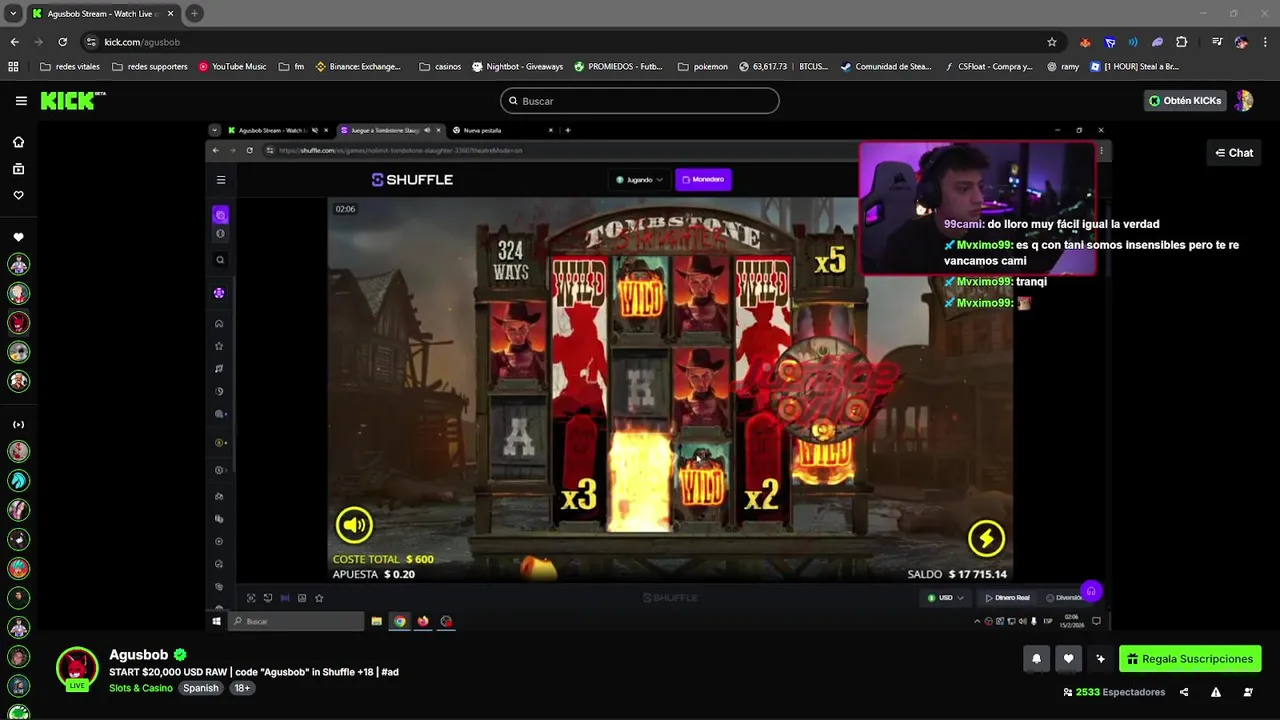The height and width of the screenshot is (720, 1280).
Task: Click the live stream video player
Action: click(x=658, y=375)
